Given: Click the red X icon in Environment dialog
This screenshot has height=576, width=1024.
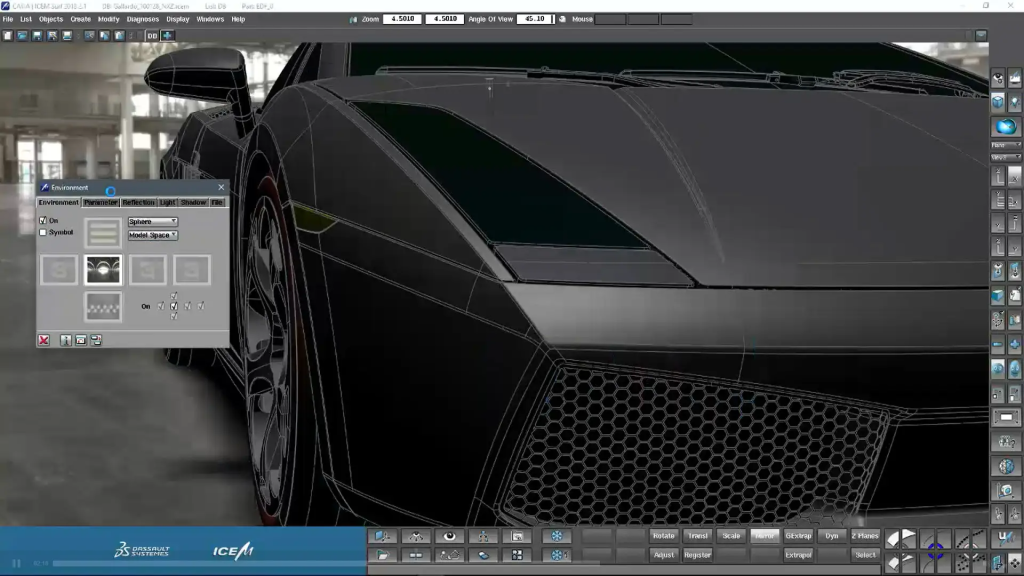Looking at the screenshot, I should pyautogui.click(x=44, y=340).
